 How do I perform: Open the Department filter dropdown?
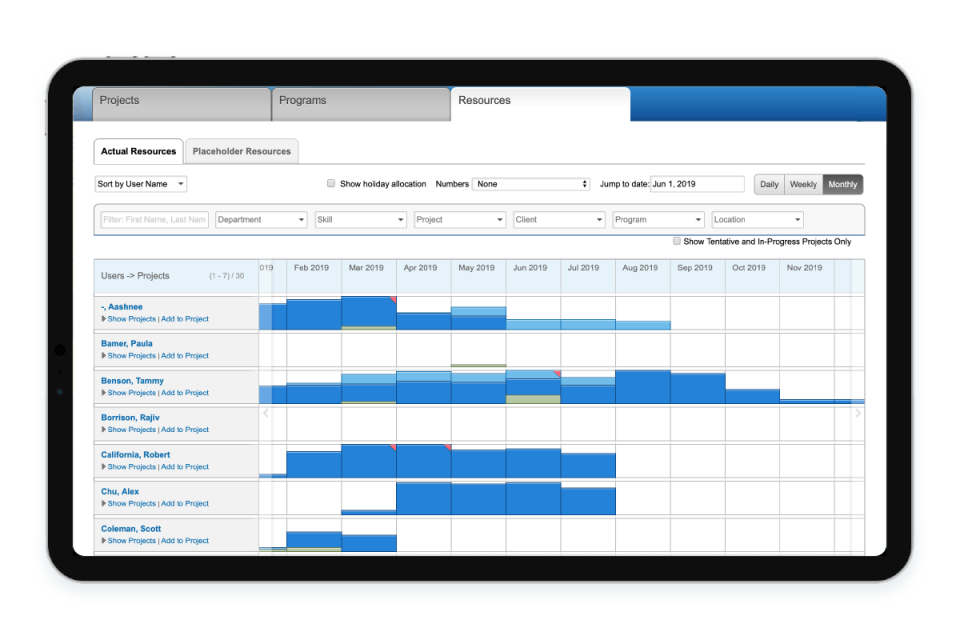coord(260,219)
